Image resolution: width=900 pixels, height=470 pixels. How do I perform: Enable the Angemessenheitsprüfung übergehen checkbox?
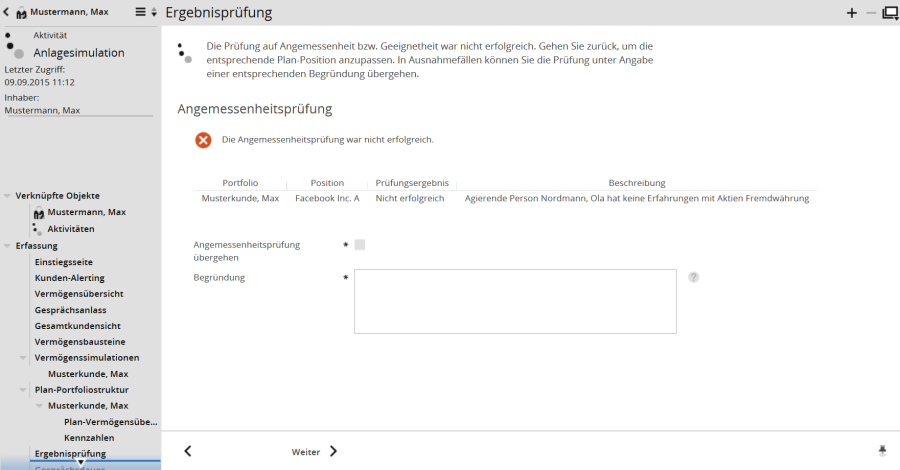[360, 244]
